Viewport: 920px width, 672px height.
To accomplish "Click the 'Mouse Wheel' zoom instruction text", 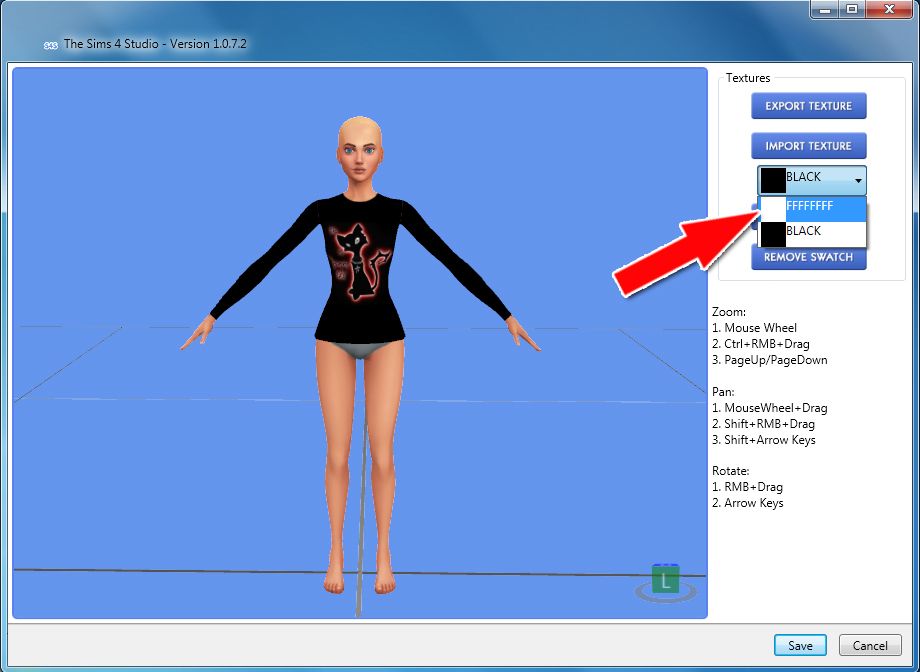I will click(x=760, y=328).
